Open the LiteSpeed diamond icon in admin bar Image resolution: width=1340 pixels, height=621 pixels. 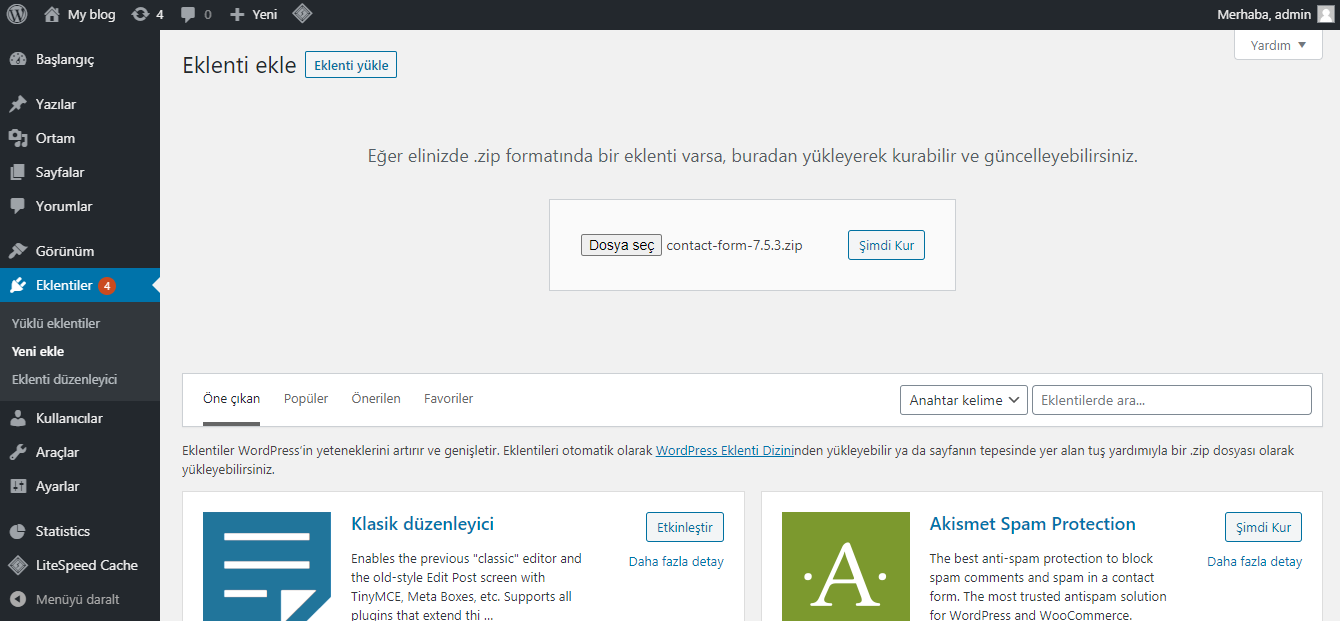click(x=302, y=15)
